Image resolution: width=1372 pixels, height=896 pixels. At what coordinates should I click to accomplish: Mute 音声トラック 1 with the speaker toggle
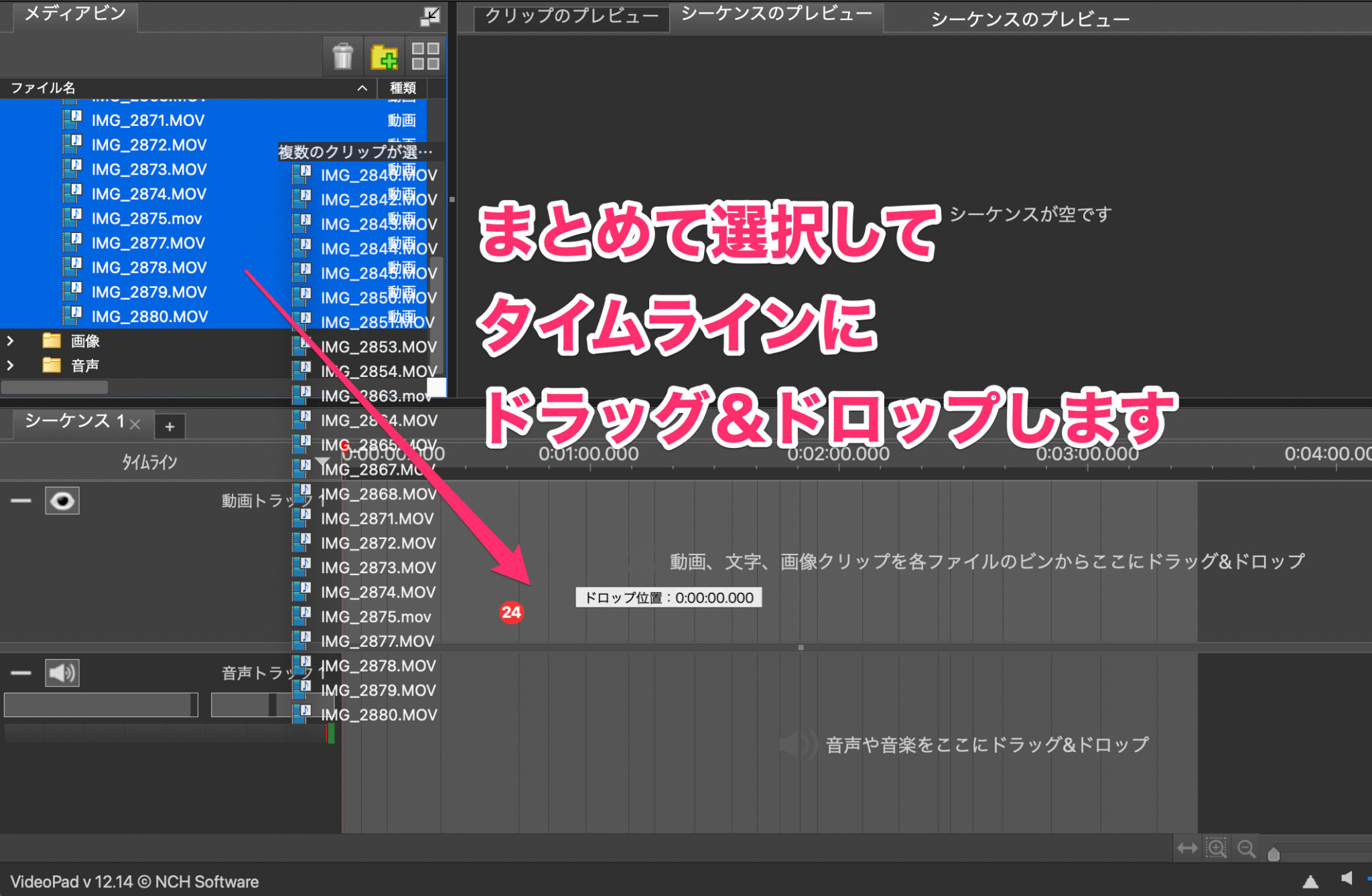63,673
